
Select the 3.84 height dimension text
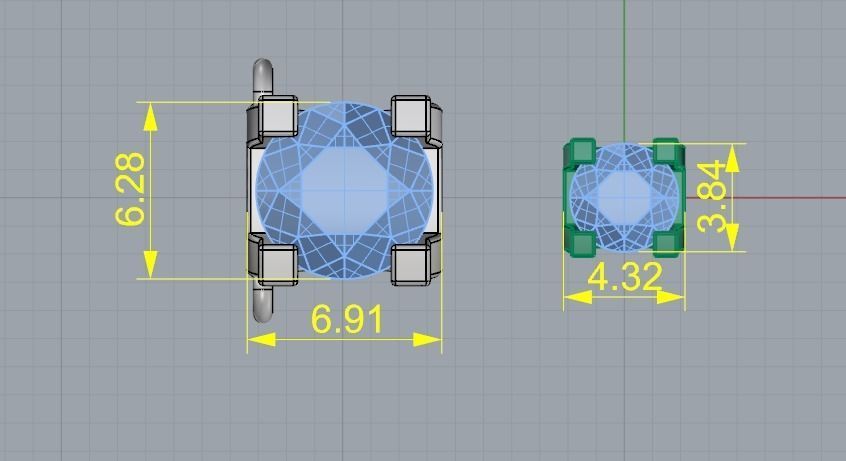point(711,196)
